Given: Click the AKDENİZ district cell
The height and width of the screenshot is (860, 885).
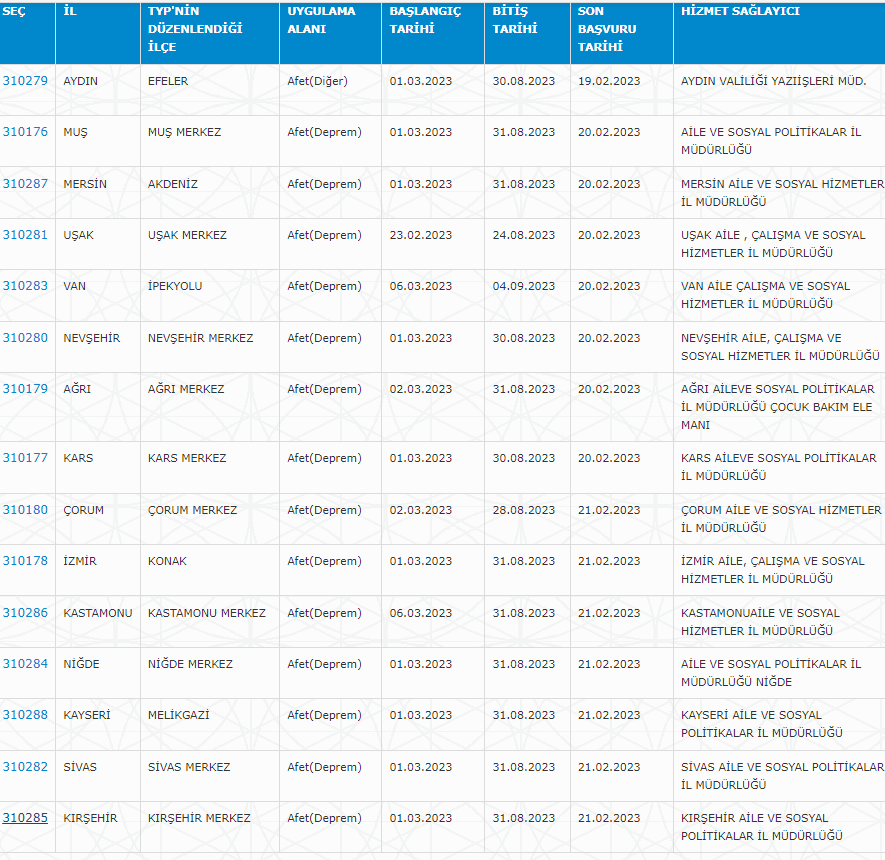Looking at the screenshot, I should (x=209, y=192).
